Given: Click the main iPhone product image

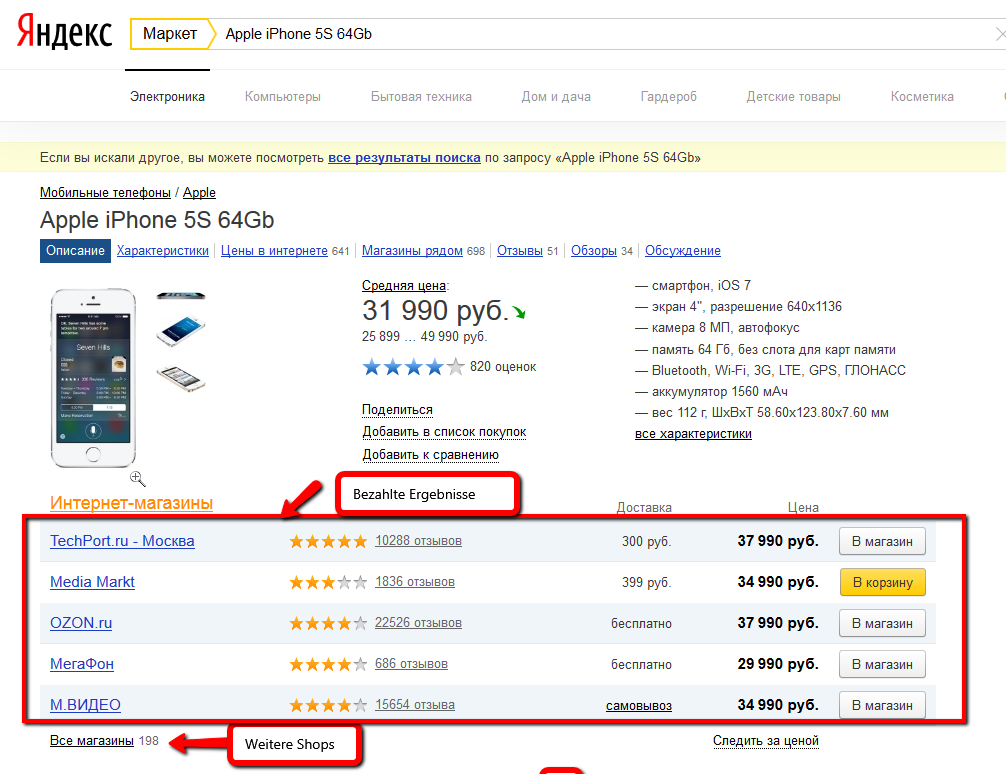Looking at the screenshot, I should click(94, 378).
